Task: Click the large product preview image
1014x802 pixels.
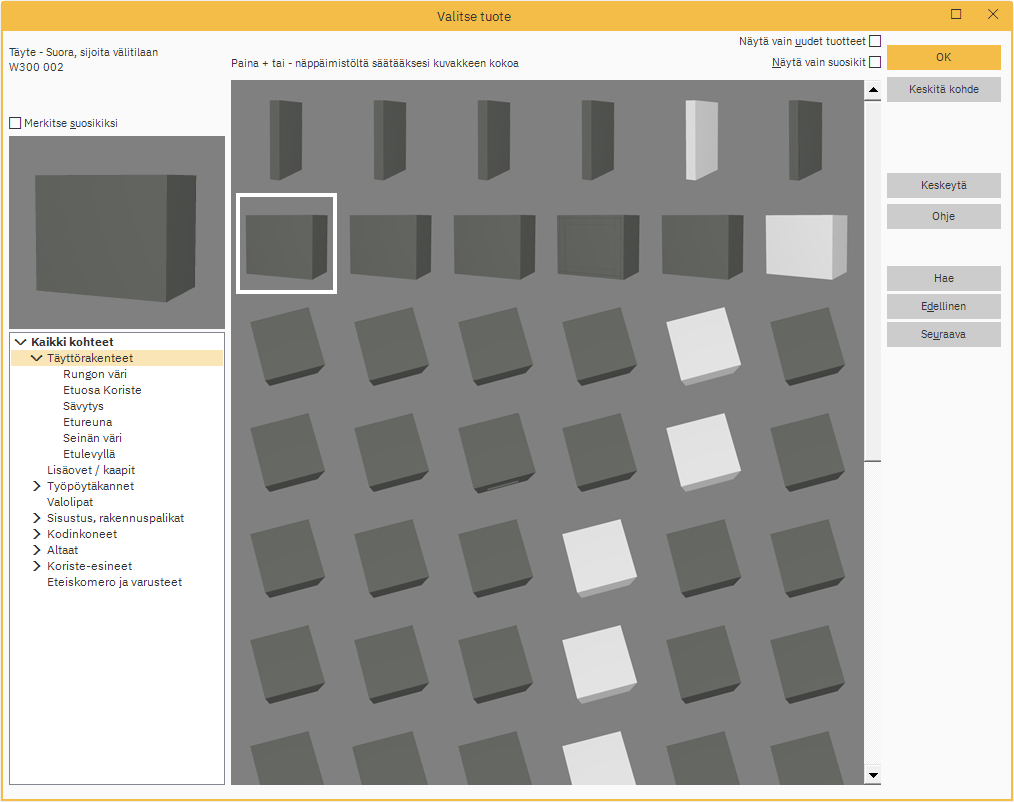Action: click(x=117, y=233)
